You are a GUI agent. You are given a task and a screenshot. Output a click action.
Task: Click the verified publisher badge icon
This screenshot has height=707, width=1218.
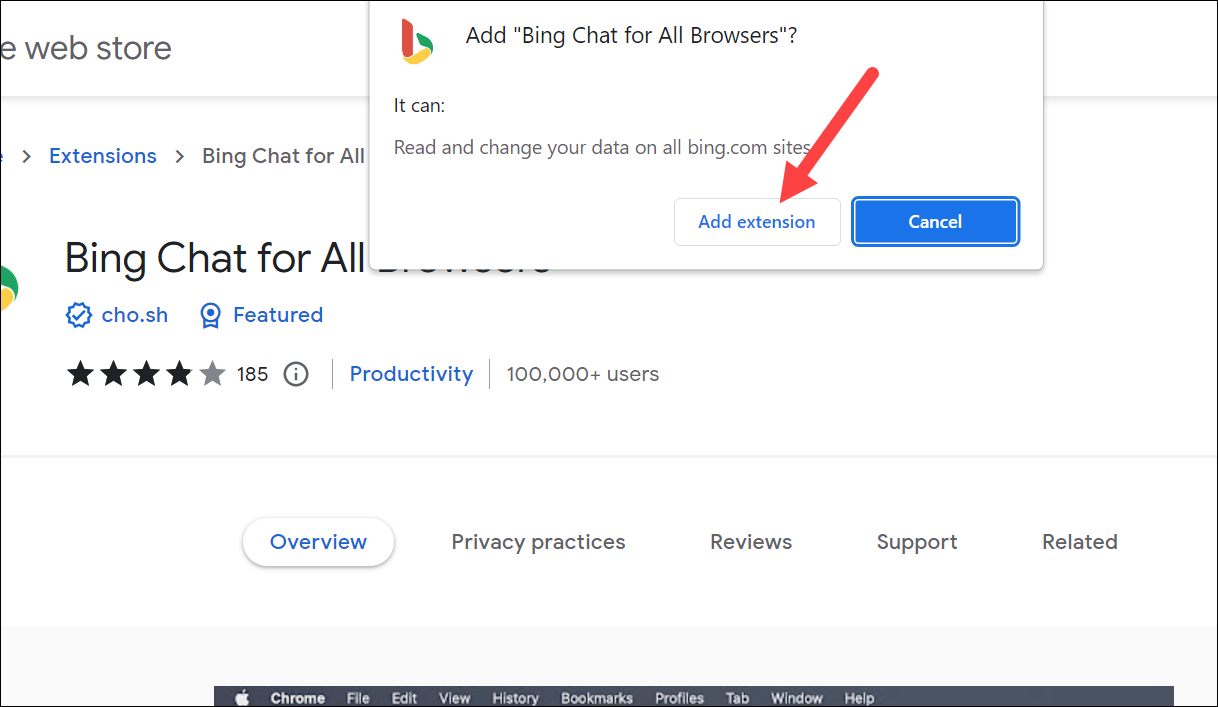(x=78, y=316)
